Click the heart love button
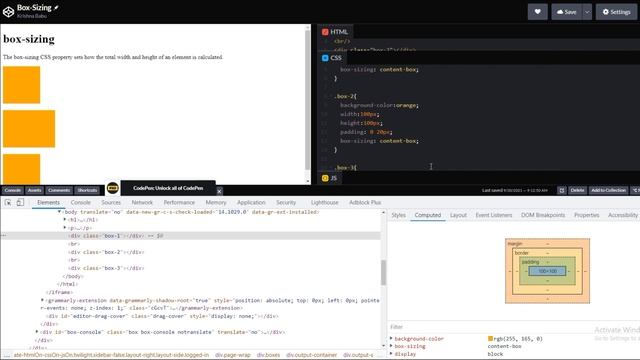 pyautogui.click(x=538, y=12)
